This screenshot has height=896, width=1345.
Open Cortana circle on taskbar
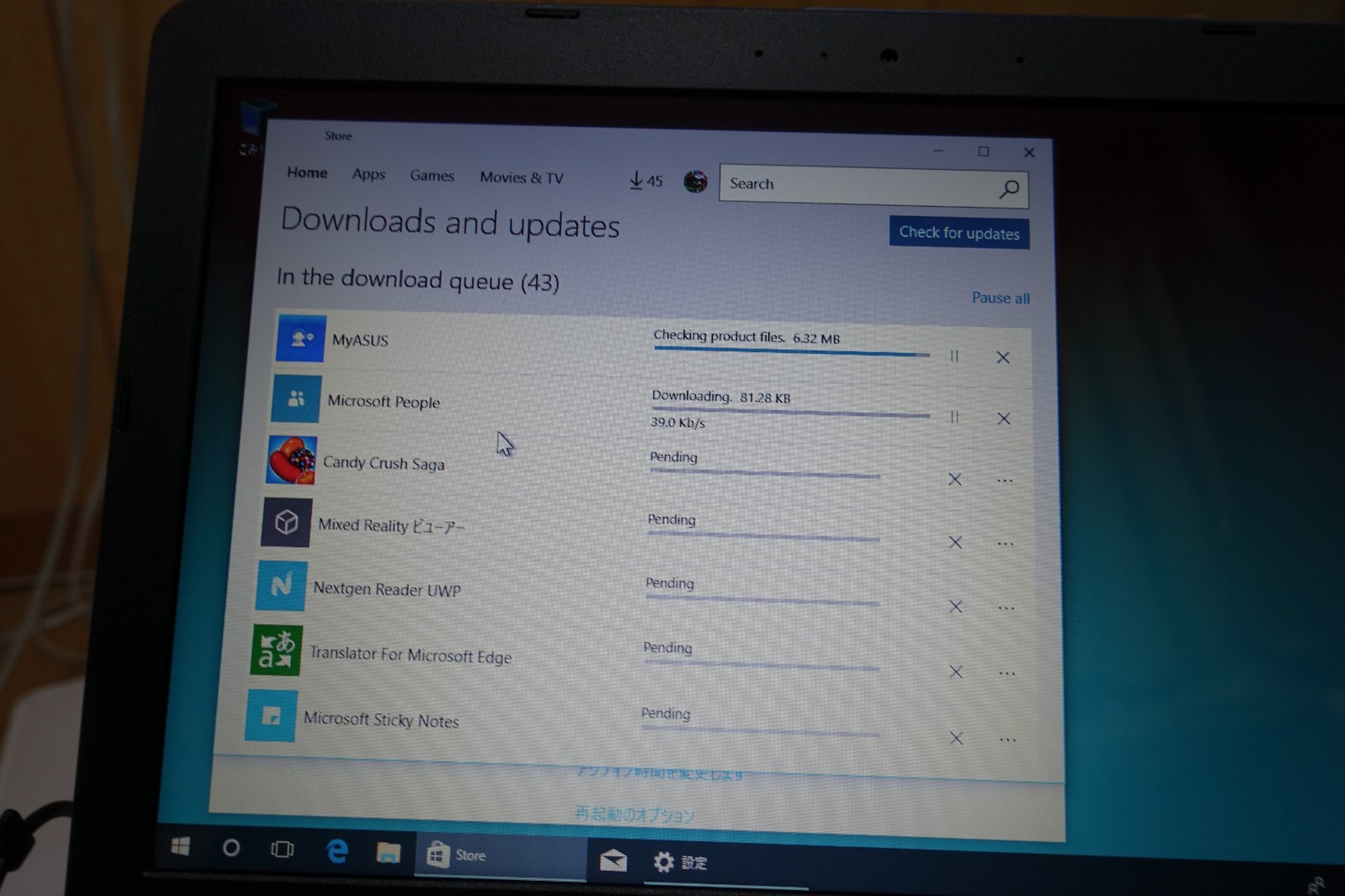(x=230, y=847)
